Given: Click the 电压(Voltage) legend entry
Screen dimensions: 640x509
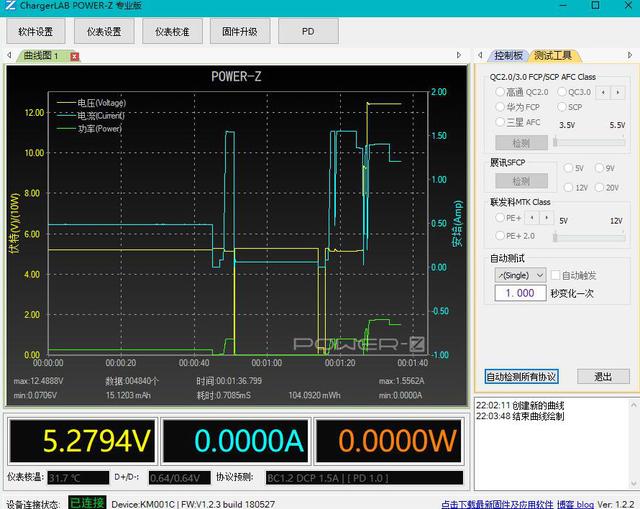Looking at the screenshot, I should click(x=91, y=103).
